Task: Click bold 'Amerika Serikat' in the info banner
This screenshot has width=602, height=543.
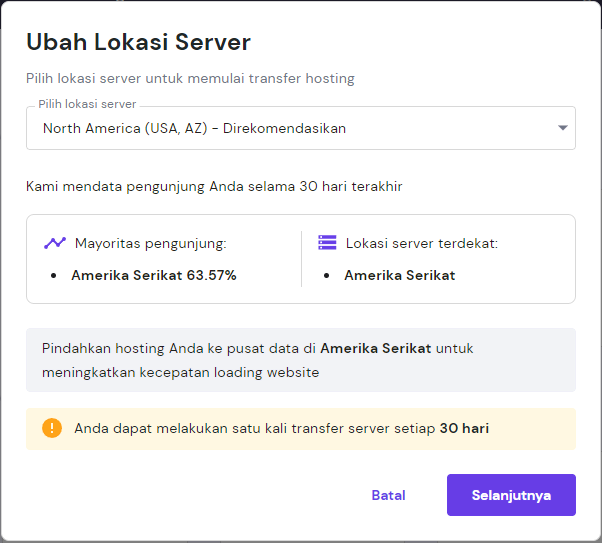Action: pyautogui.click(x=376, y=348)
